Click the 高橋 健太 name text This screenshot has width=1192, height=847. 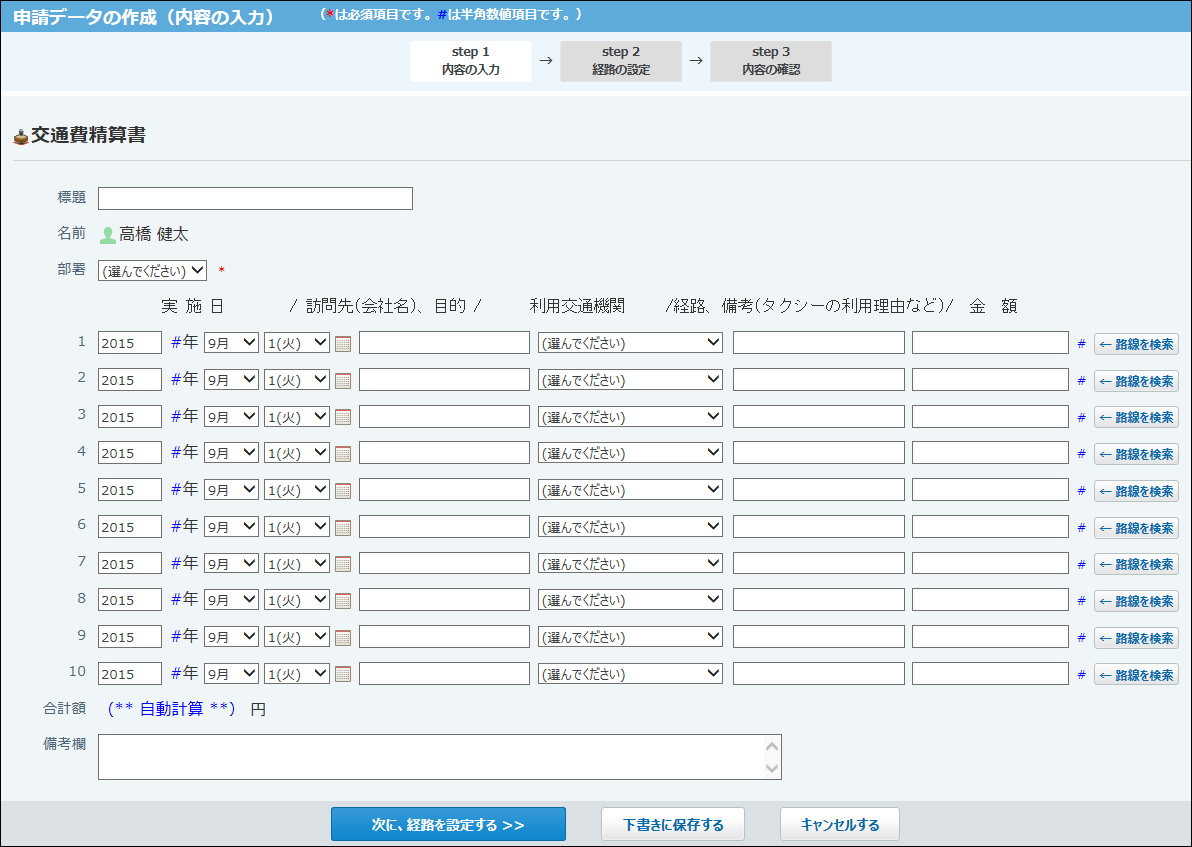point(154,234)
